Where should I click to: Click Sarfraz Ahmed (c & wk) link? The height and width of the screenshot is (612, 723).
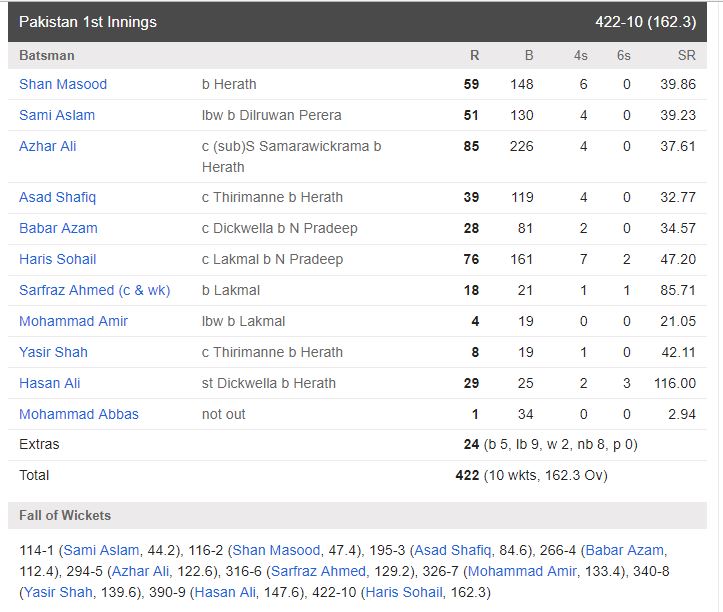pos(95,290)
